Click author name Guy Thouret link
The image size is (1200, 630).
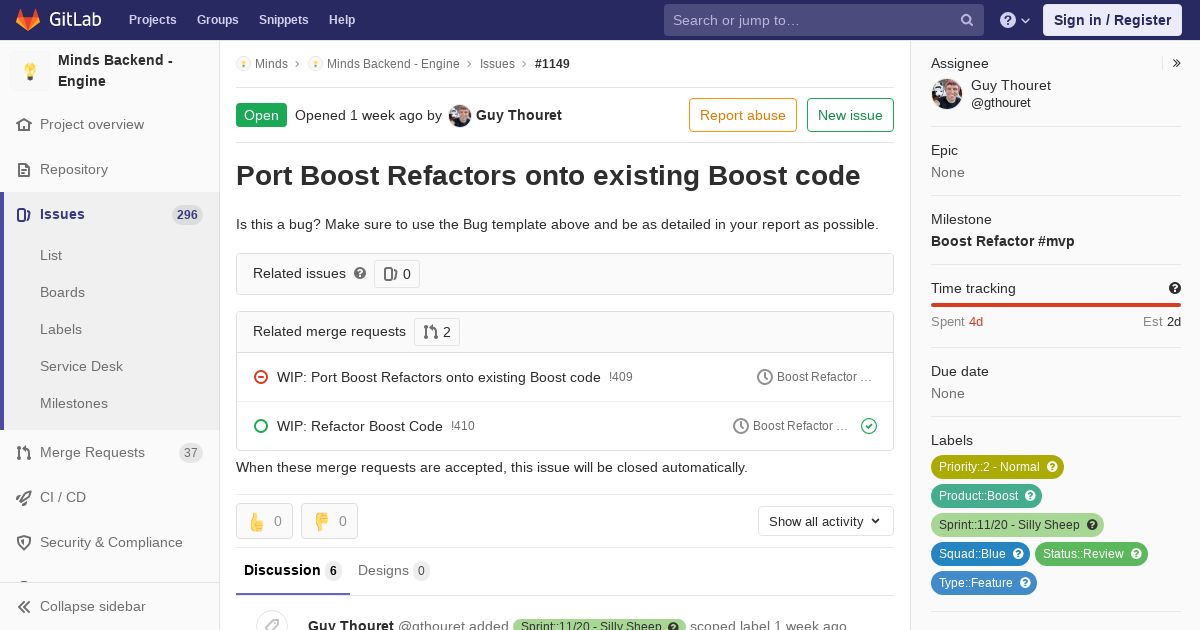pyautogui.click(x=519, y=115)
